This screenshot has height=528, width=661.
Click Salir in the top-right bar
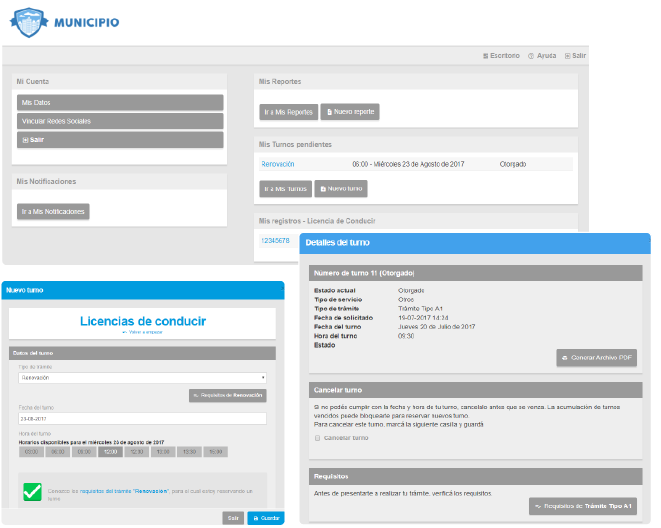[x=575, y=56]
